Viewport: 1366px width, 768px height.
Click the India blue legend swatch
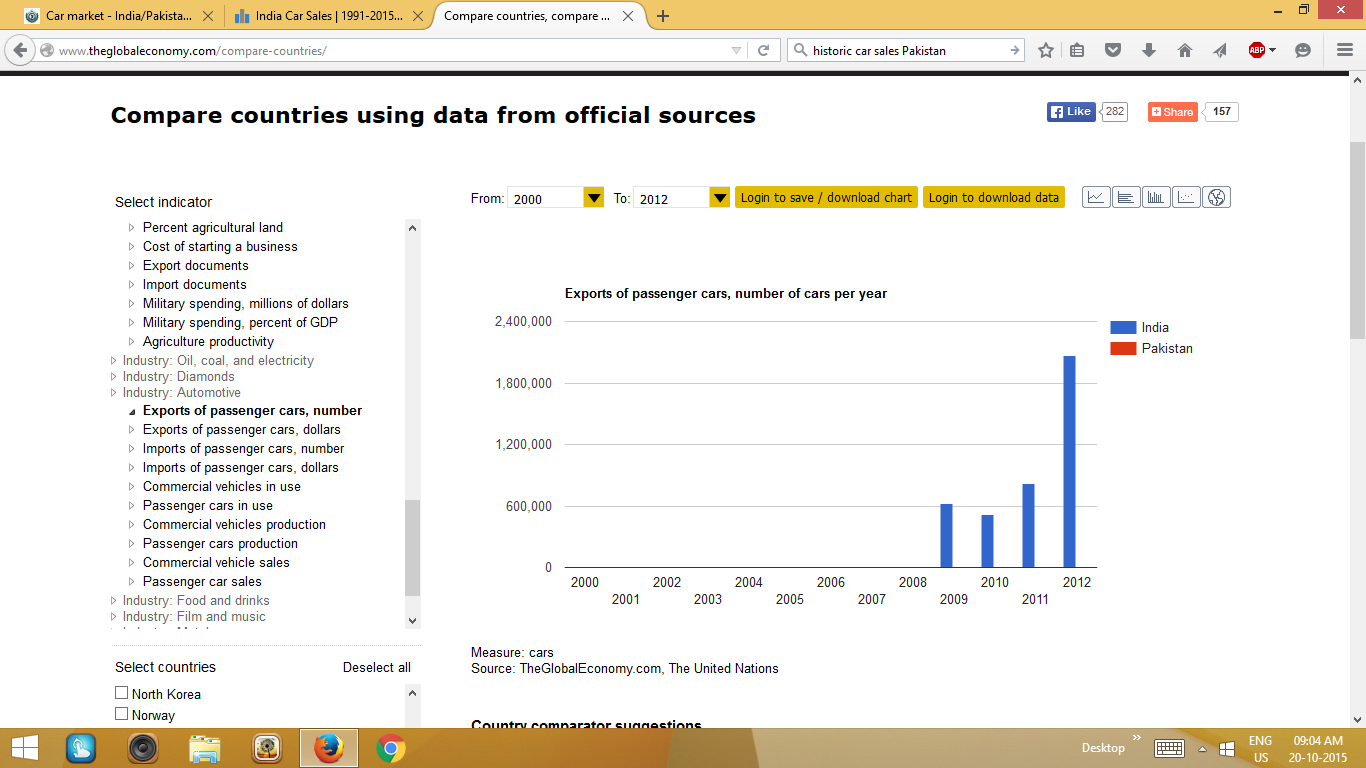click(1123, 328)
